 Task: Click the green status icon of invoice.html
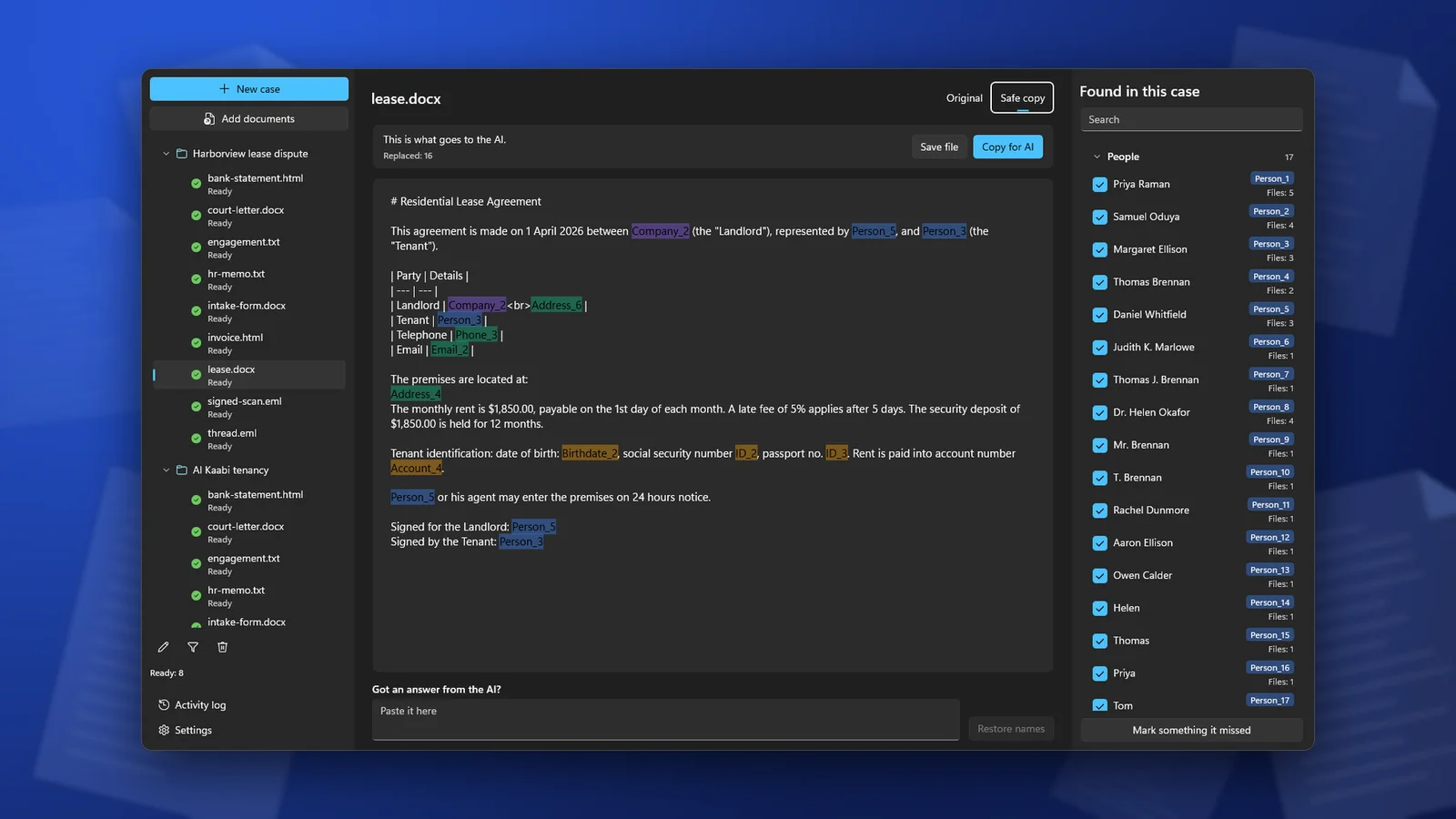click(x=196, y=343)
